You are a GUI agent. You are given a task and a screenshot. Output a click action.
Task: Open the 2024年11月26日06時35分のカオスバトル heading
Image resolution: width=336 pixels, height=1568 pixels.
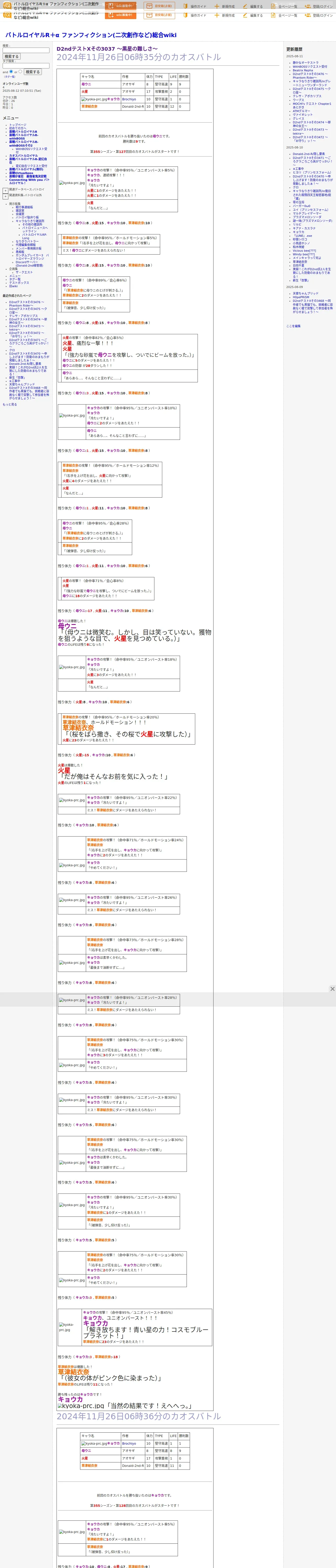(139, 57)
